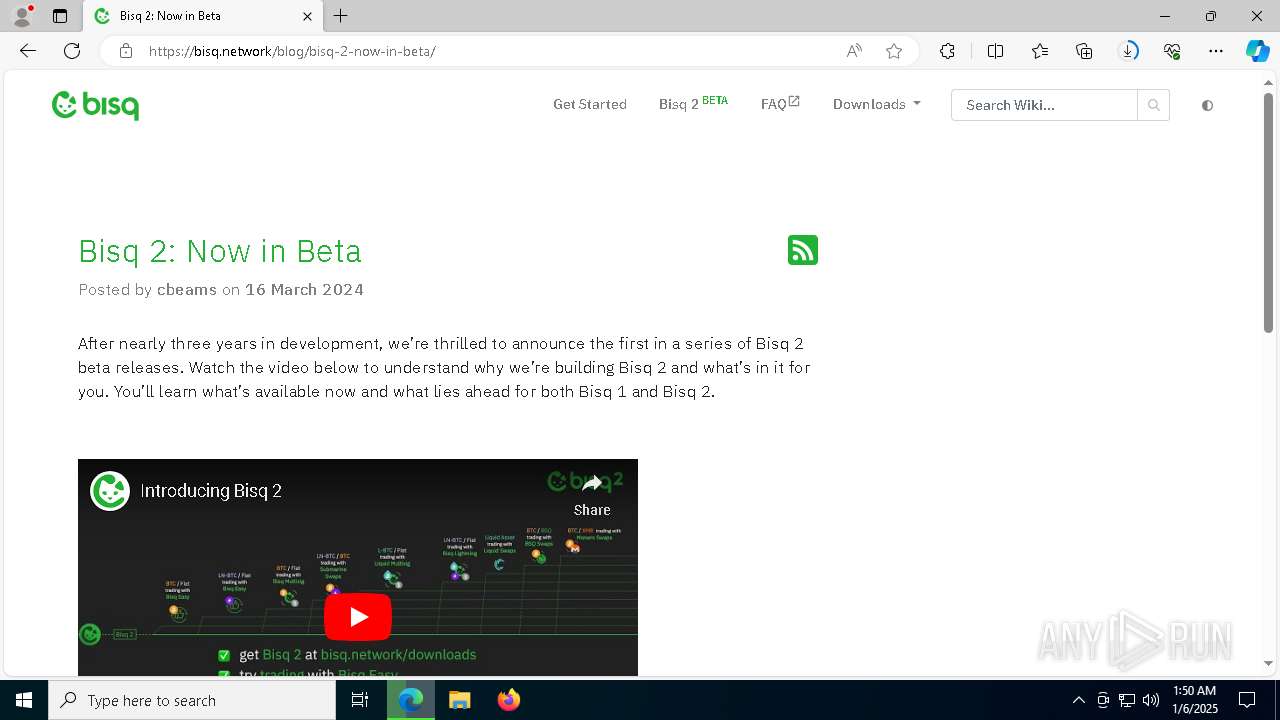Open Browser essentials heart icon
Screen dimensions: 1280x720
(1172, 51)
